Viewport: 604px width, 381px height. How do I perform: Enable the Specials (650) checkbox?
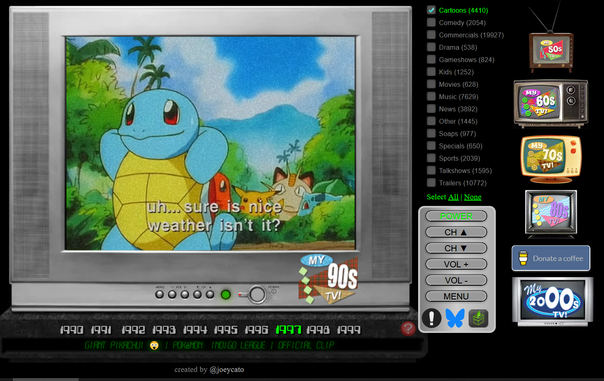431,146
